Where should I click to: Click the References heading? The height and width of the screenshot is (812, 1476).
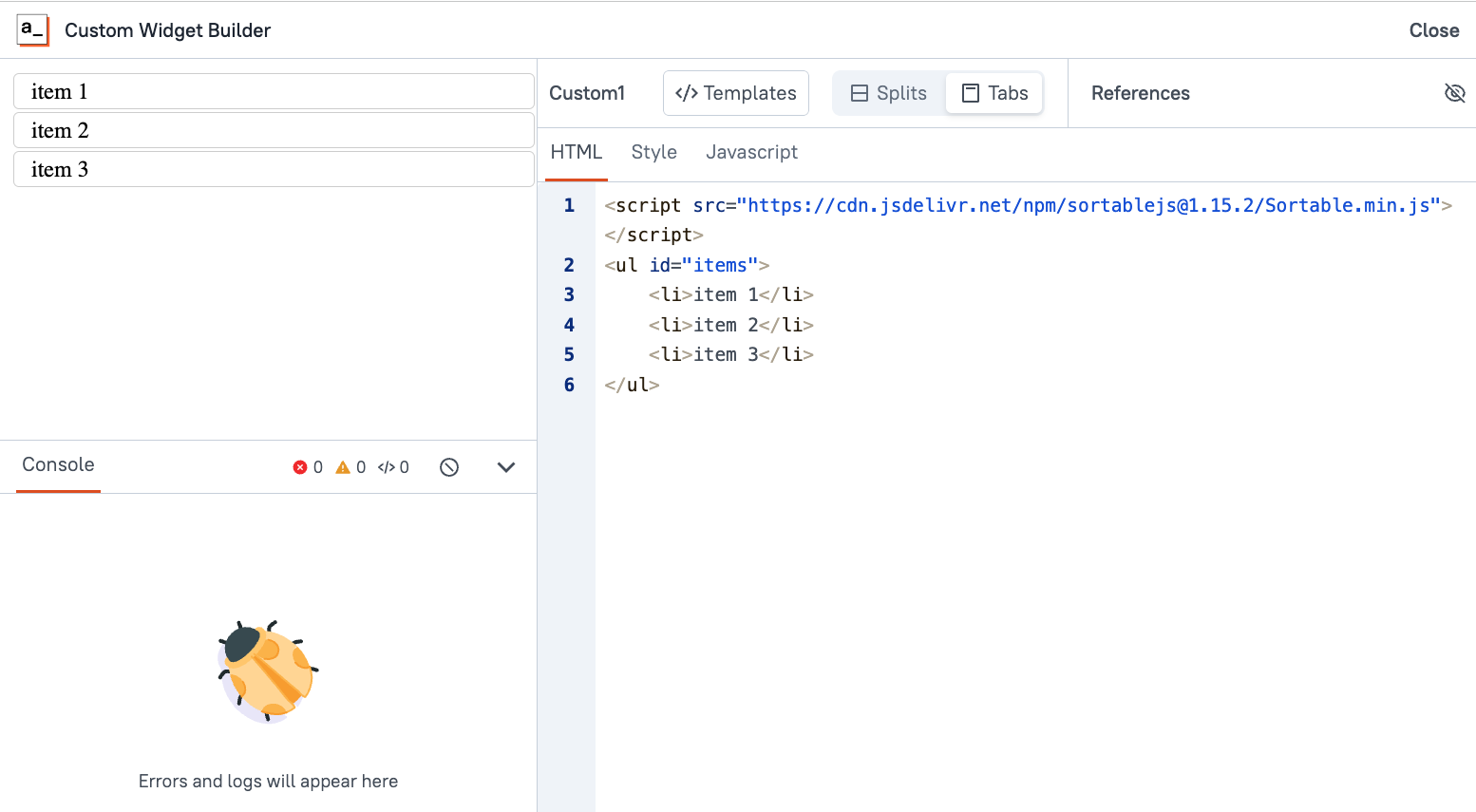point(1140,93)
